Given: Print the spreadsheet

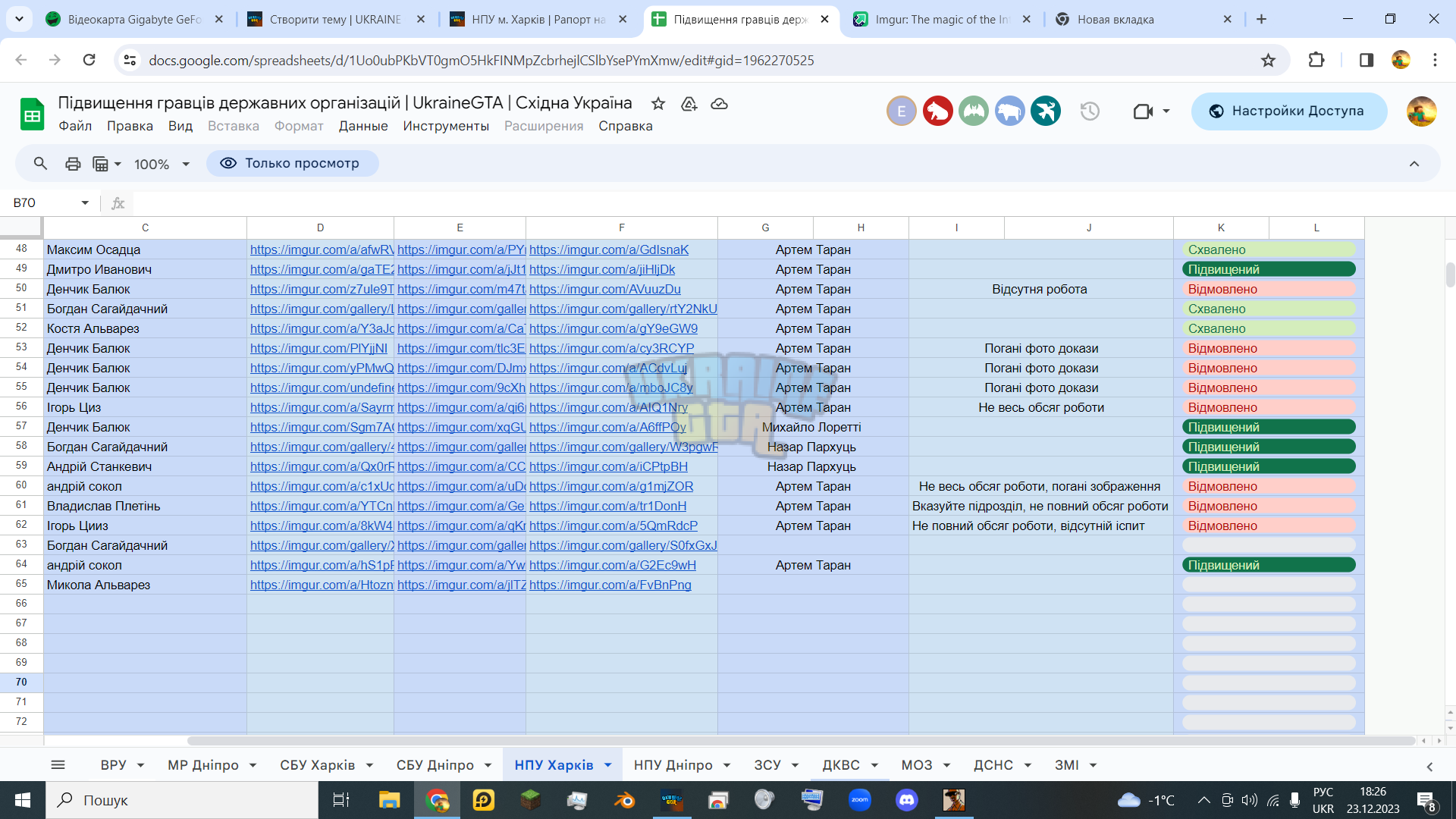Looking at the screenshot, I should tap(73, 164).
